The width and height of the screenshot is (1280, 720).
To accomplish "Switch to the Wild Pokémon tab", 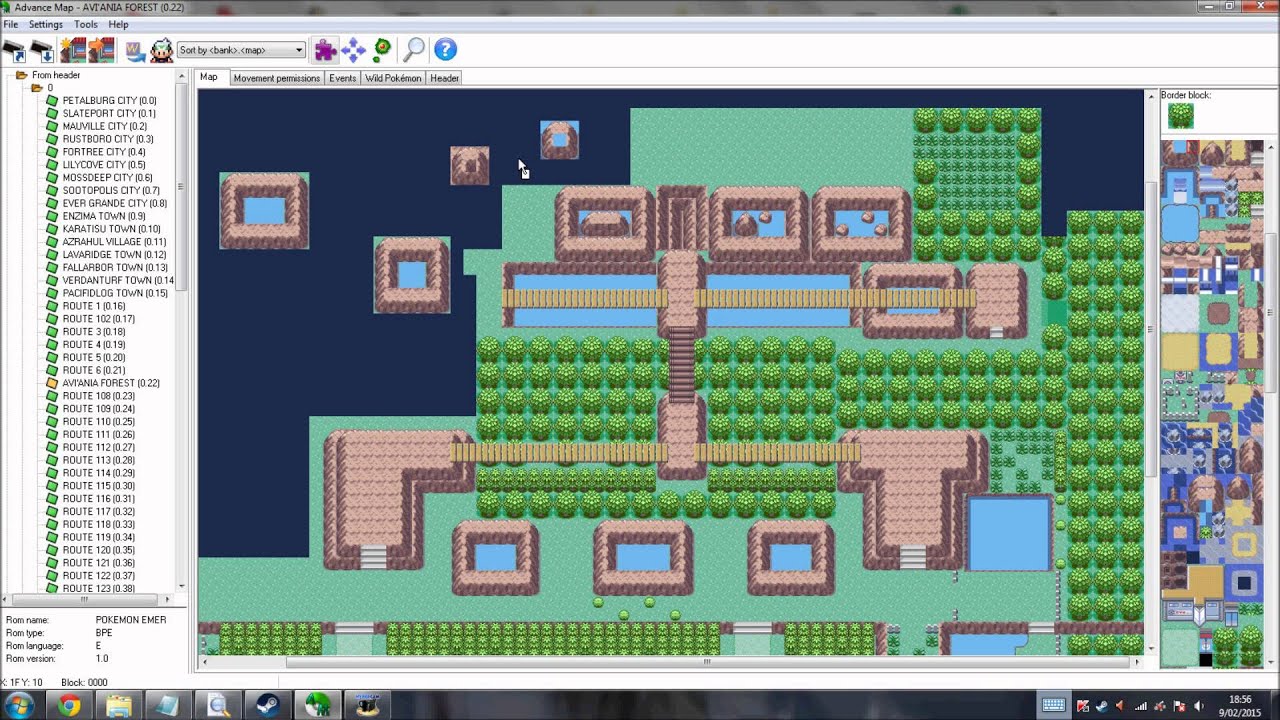I will [x=393, y=78].
